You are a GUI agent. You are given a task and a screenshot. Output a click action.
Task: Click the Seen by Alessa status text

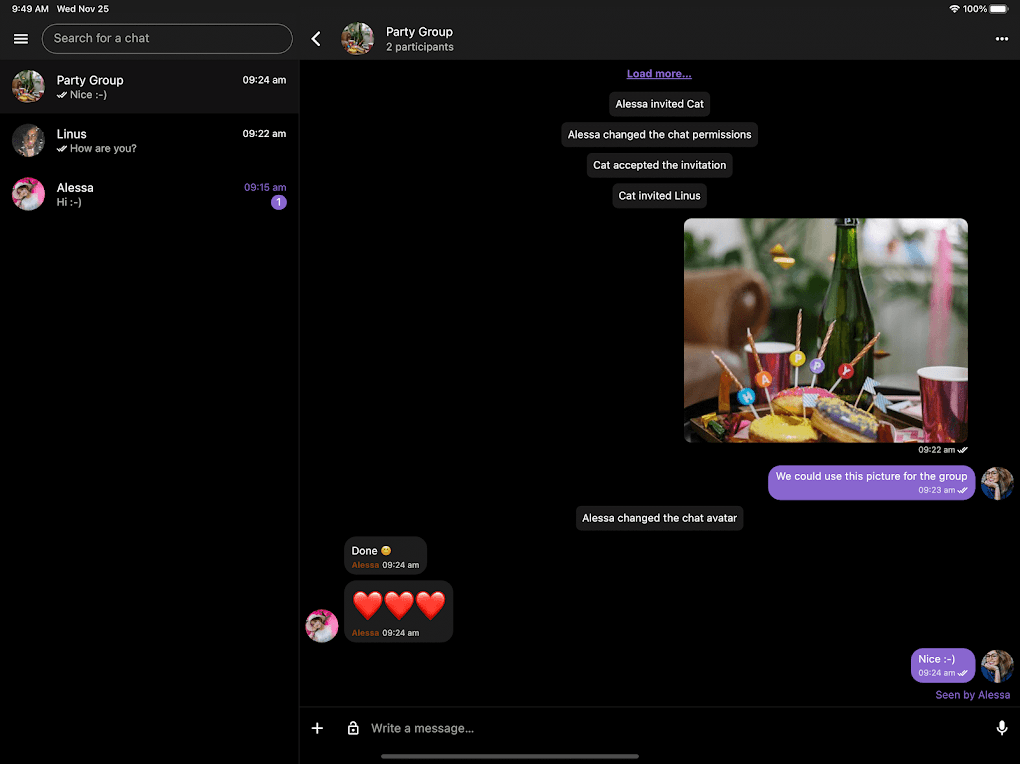pyautogui.click(x=971, y=694)
